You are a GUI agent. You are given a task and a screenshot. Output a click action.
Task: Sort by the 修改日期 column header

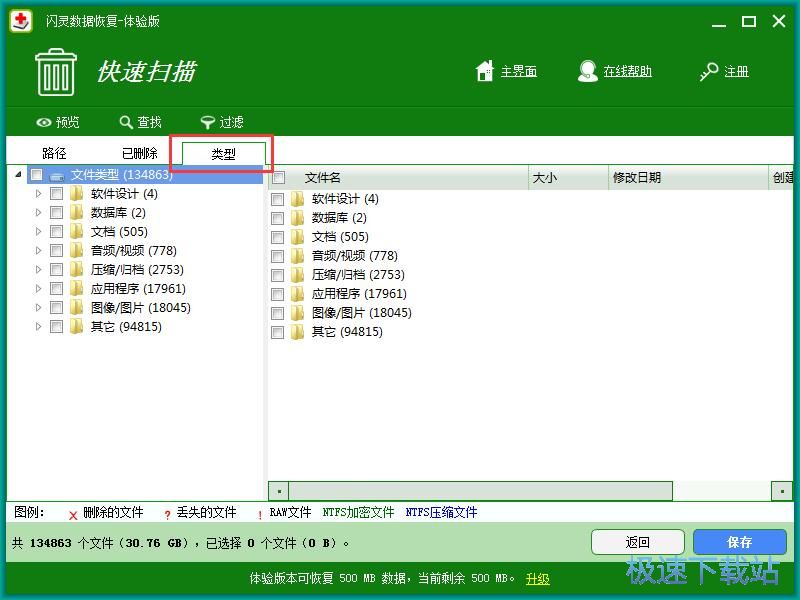click(637, 178)
